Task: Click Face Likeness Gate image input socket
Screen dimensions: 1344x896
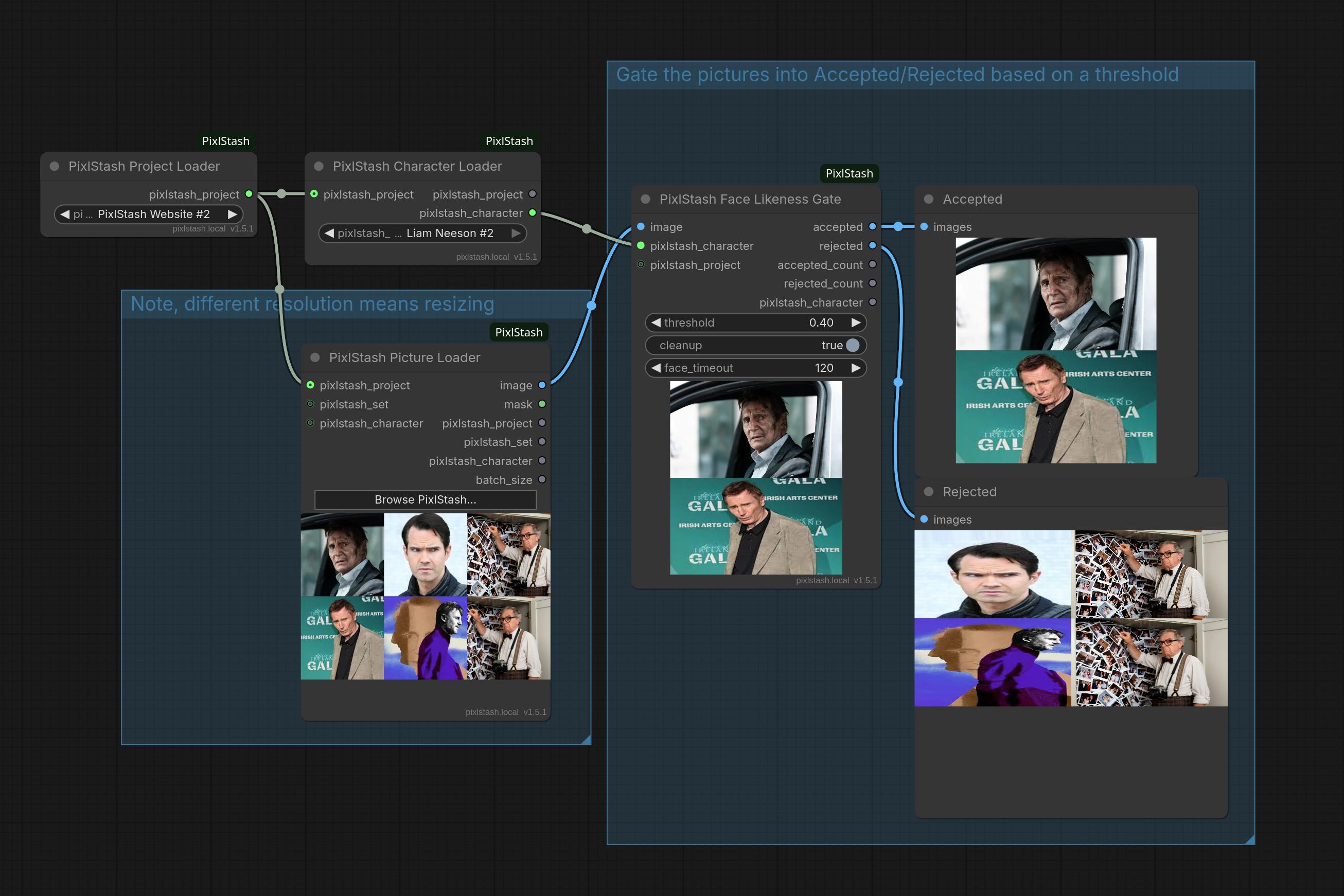Action: [641, 227]
